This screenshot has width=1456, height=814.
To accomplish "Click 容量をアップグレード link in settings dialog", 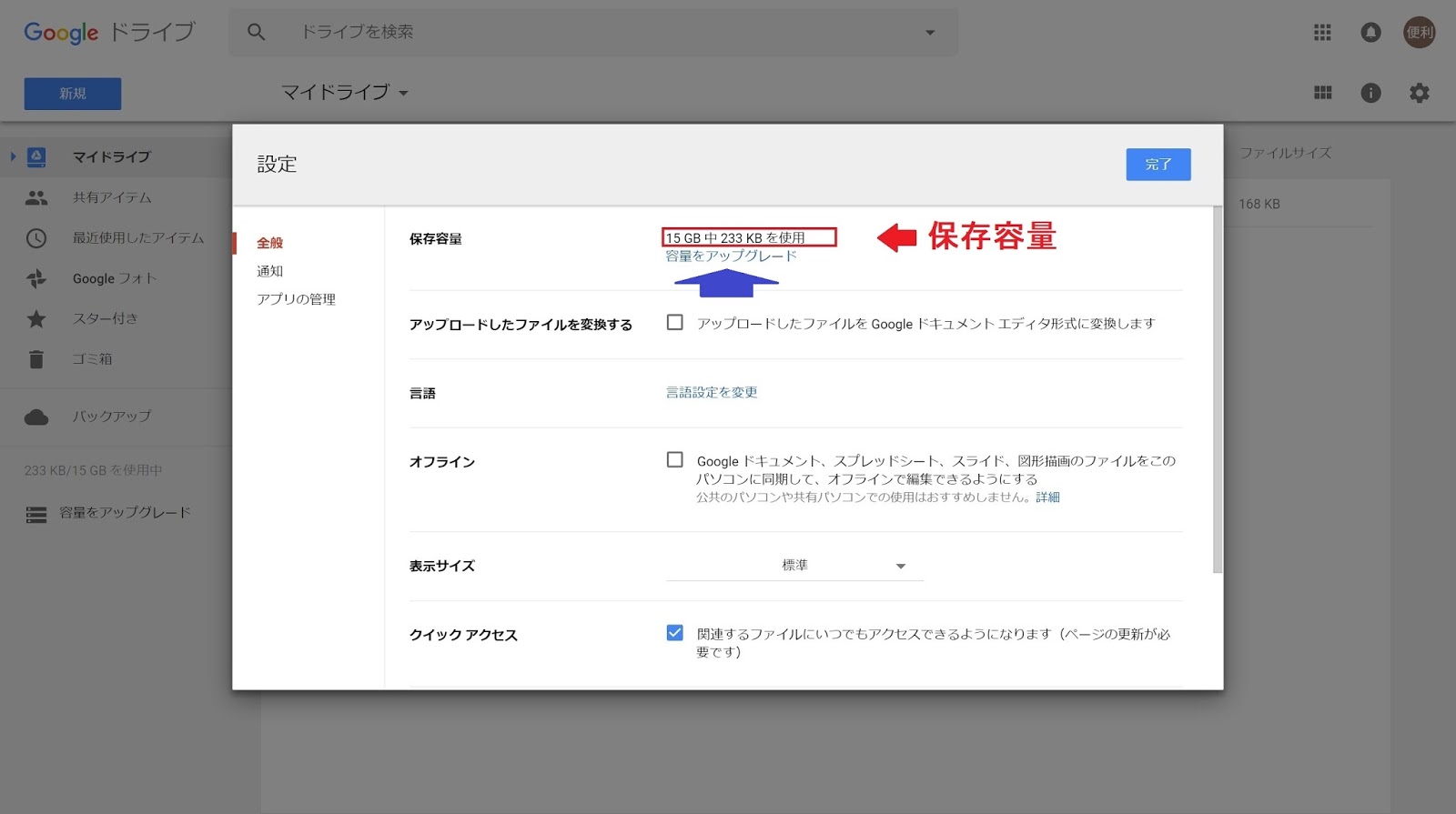I will tap(731, 256).
